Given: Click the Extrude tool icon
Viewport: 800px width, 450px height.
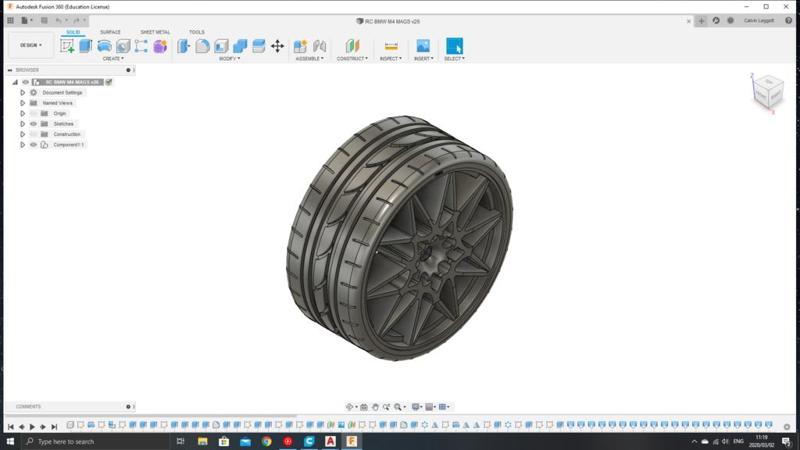Looking at the screenshot, I should click(86, 46).
